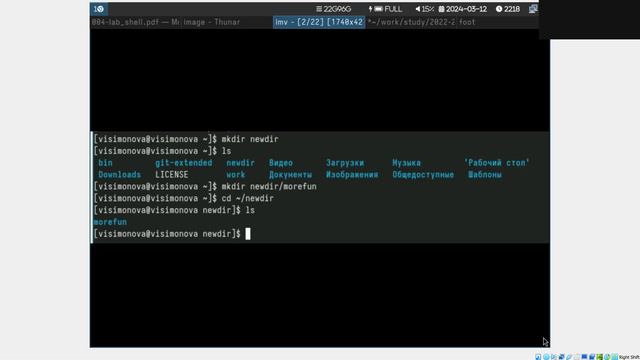Click the 'Downloads' directory name
Screen dimensions: 640x360
coord(120,175)
